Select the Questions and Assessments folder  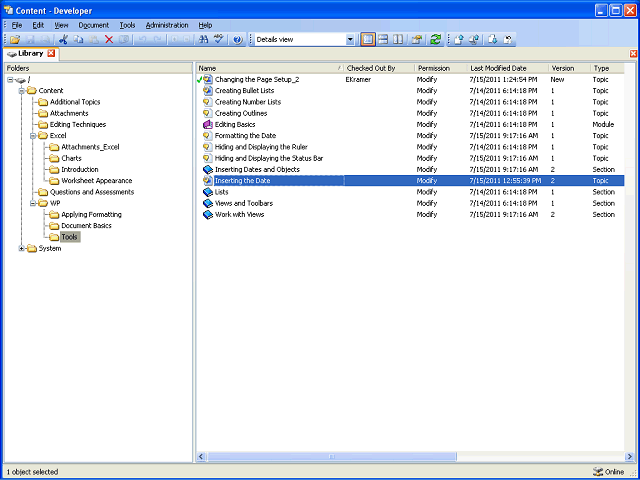point(92,192)
